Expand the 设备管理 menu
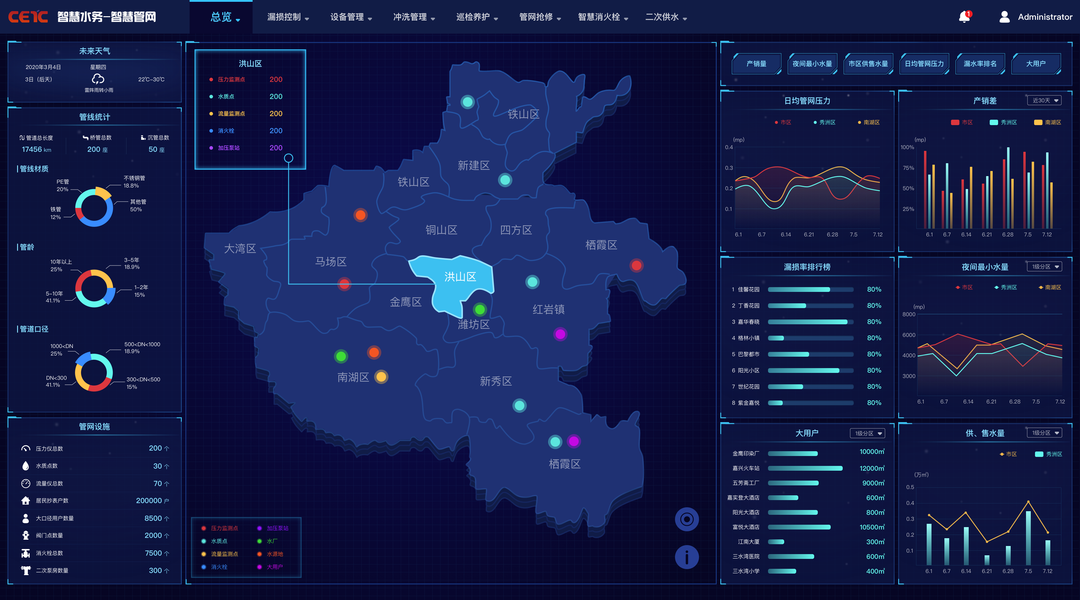The width and height of the screenshot is (1080, 600). click(x=351, y=17)
